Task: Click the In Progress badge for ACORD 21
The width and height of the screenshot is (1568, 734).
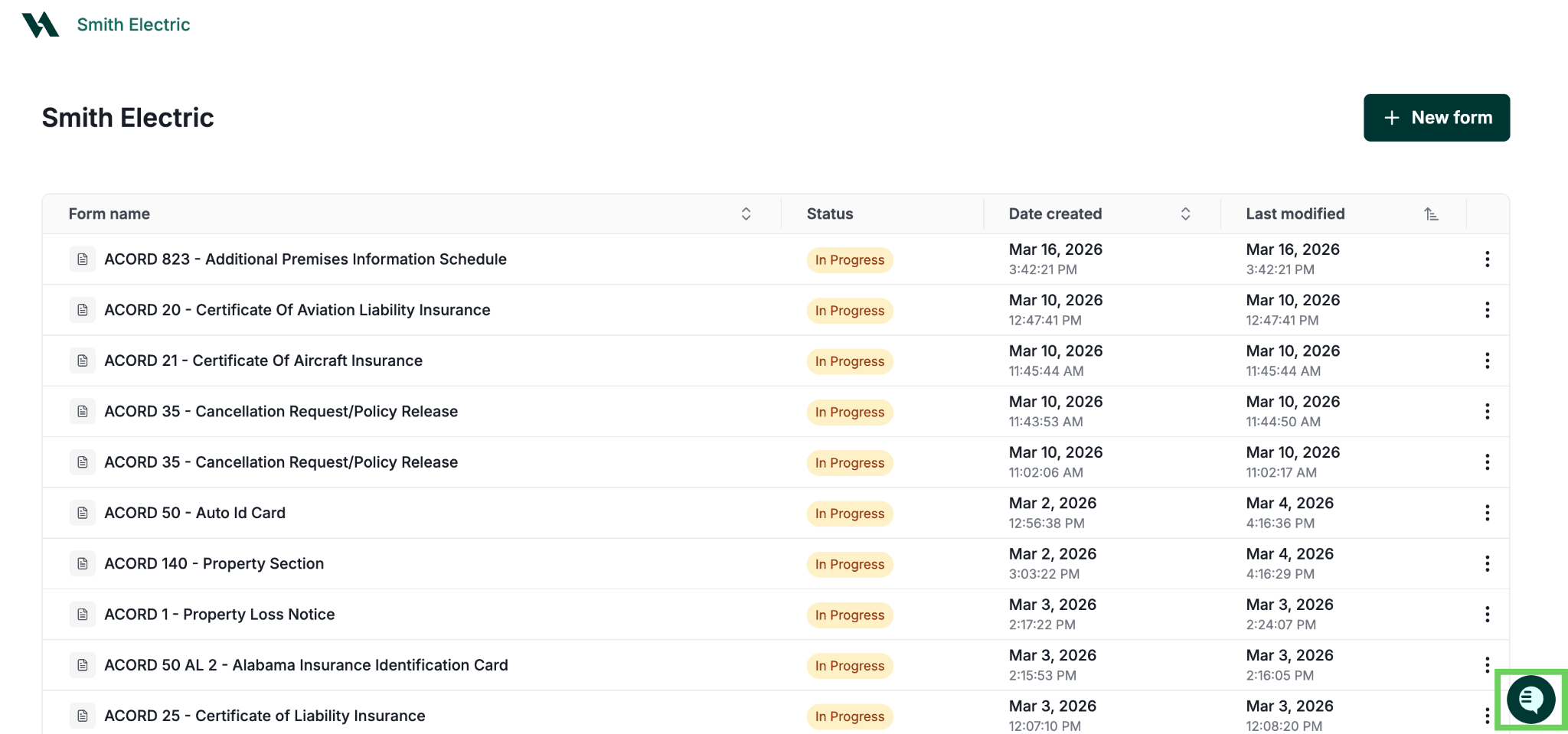Action: [x=850, y=361]
